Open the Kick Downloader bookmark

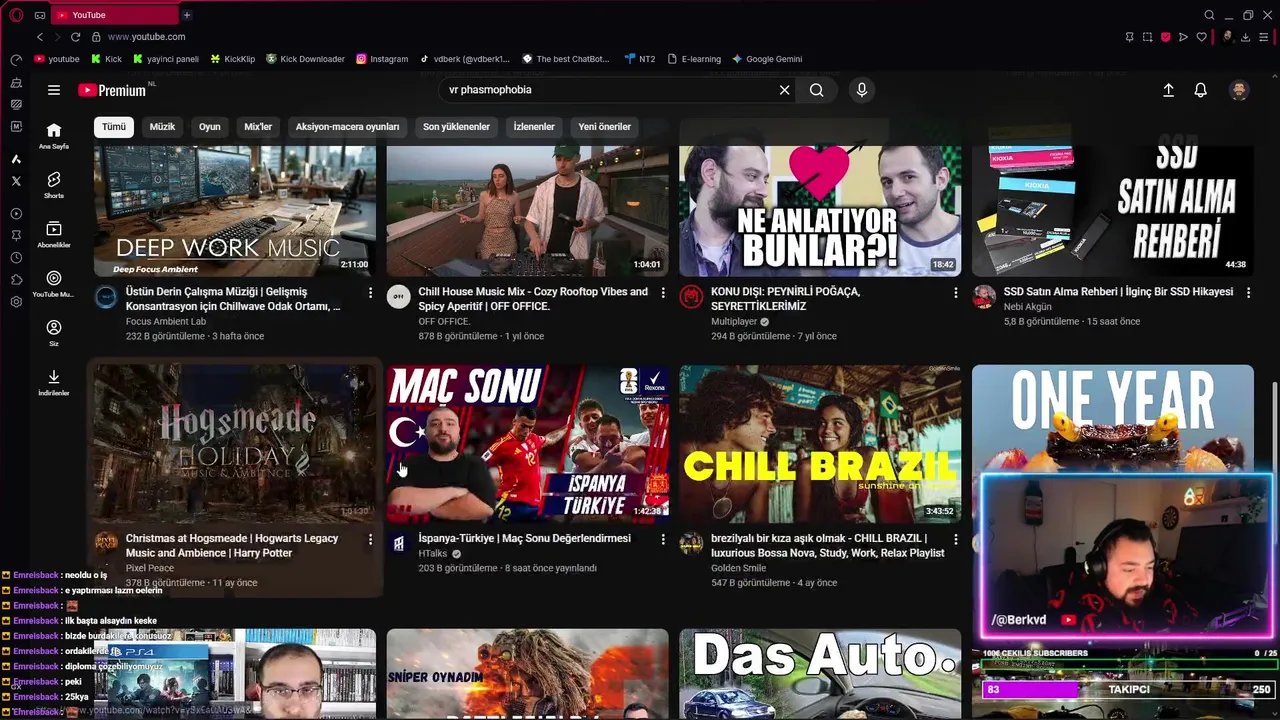[x=305, y=59]
